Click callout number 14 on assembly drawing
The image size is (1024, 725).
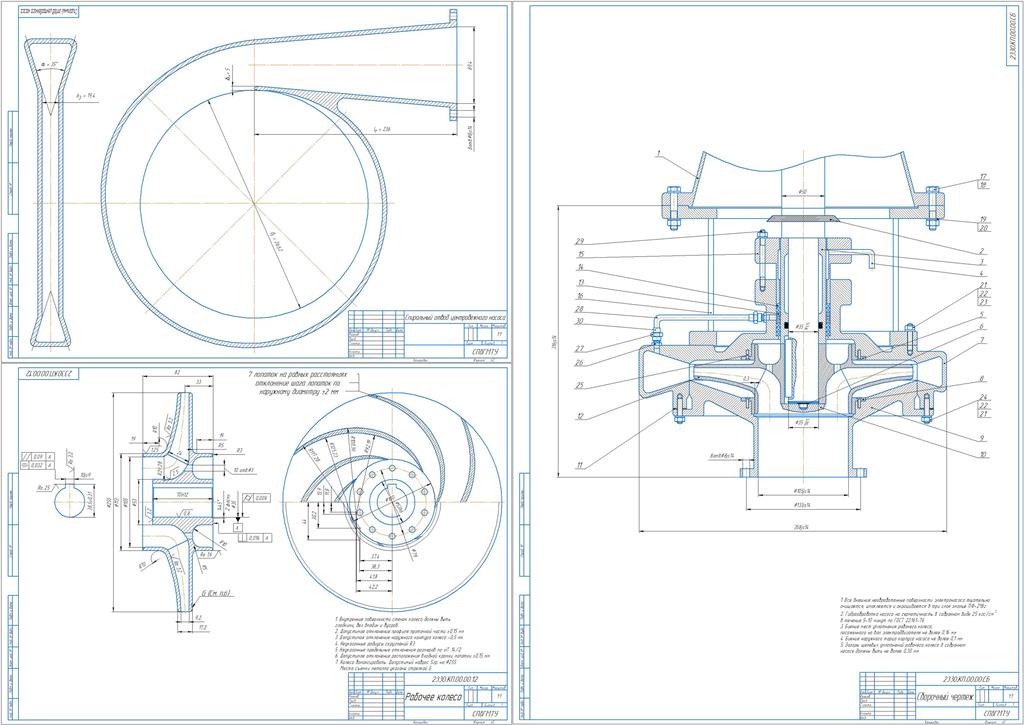click(x=580, y=268)
